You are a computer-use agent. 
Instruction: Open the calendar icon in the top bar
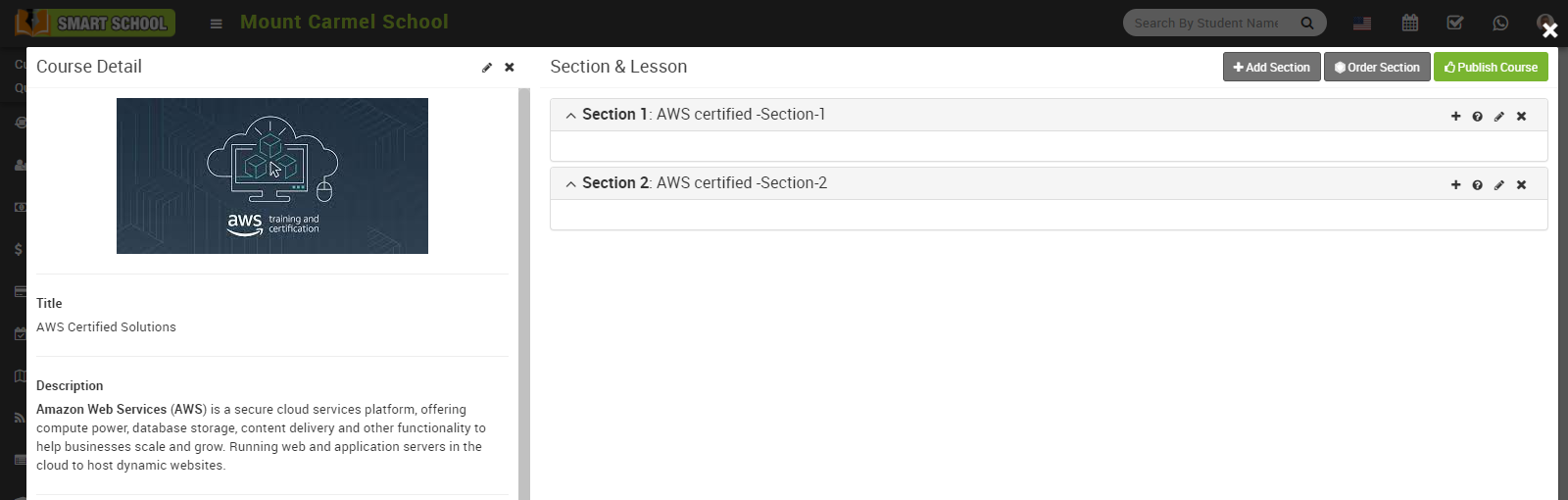(x=1409, y=23)
